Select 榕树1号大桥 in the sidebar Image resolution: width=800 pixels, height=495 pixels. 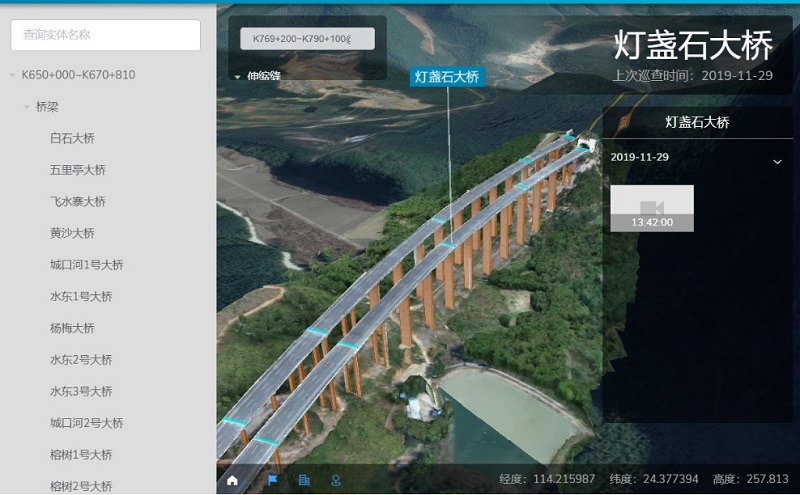pos(81,455)
